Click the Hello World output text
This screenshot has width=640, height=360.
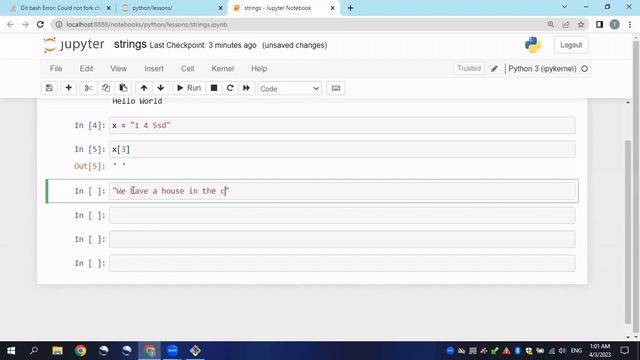pos(137,101)
